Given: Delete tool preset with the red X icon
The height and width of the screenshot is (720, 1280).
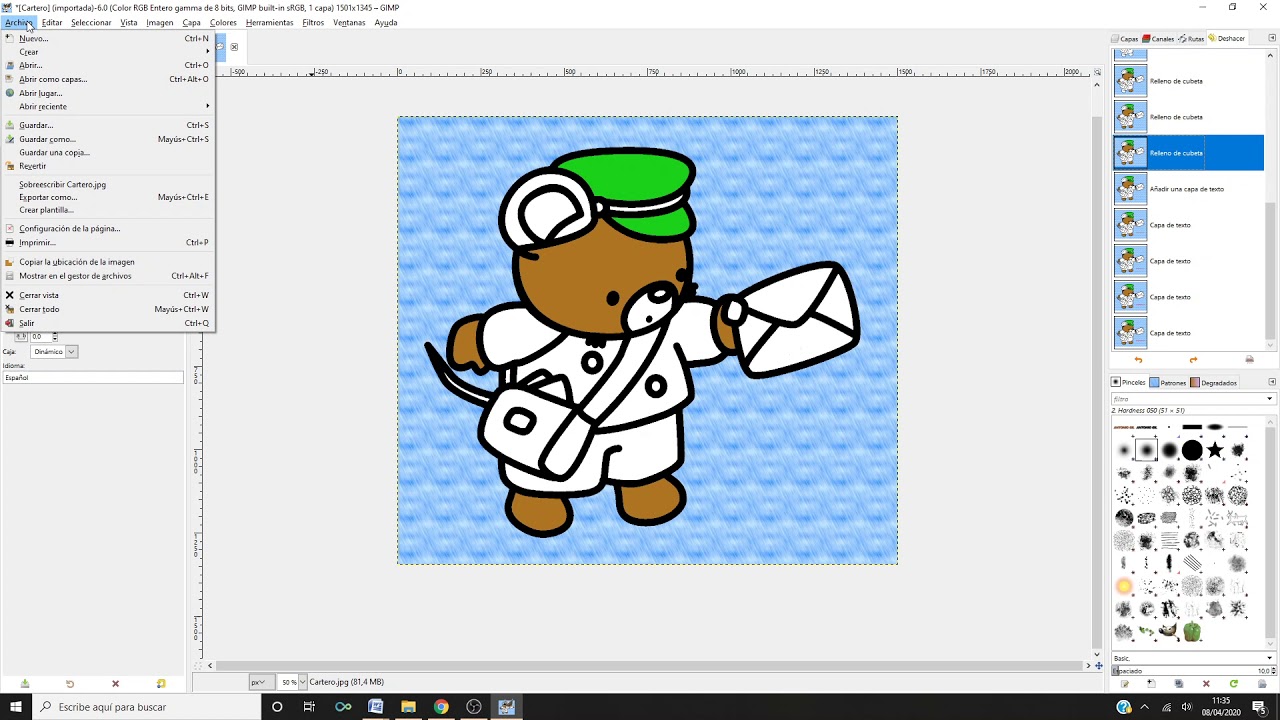Looking at the screenshot, I should click(x=115, y=684).
